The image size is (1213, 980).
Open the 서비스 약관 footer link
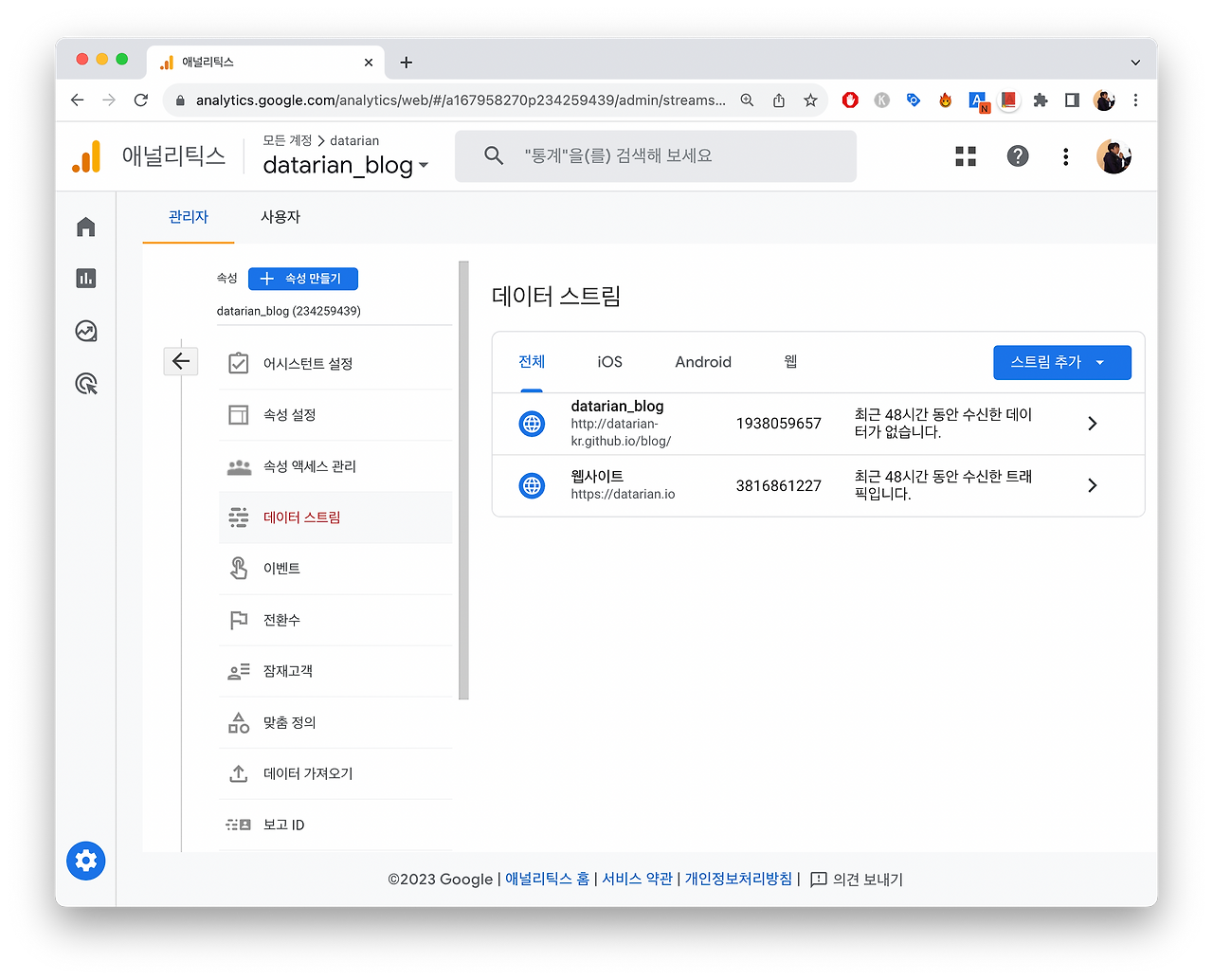tap(637, 880)
